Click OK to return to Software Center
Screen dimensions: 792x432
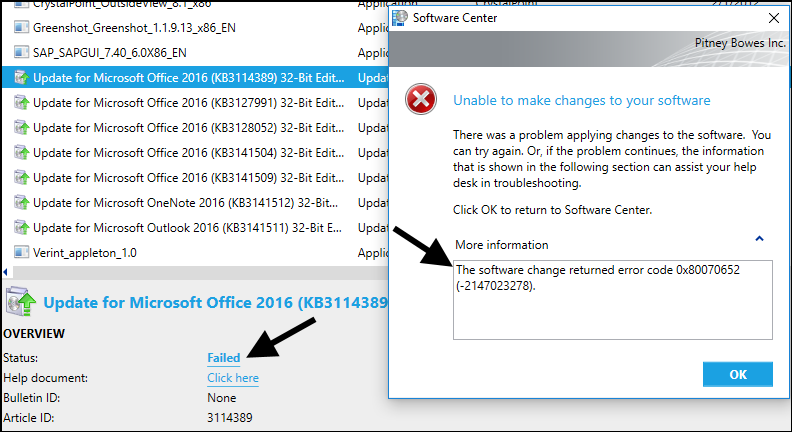pyautogui.click(x=737, y=374)
